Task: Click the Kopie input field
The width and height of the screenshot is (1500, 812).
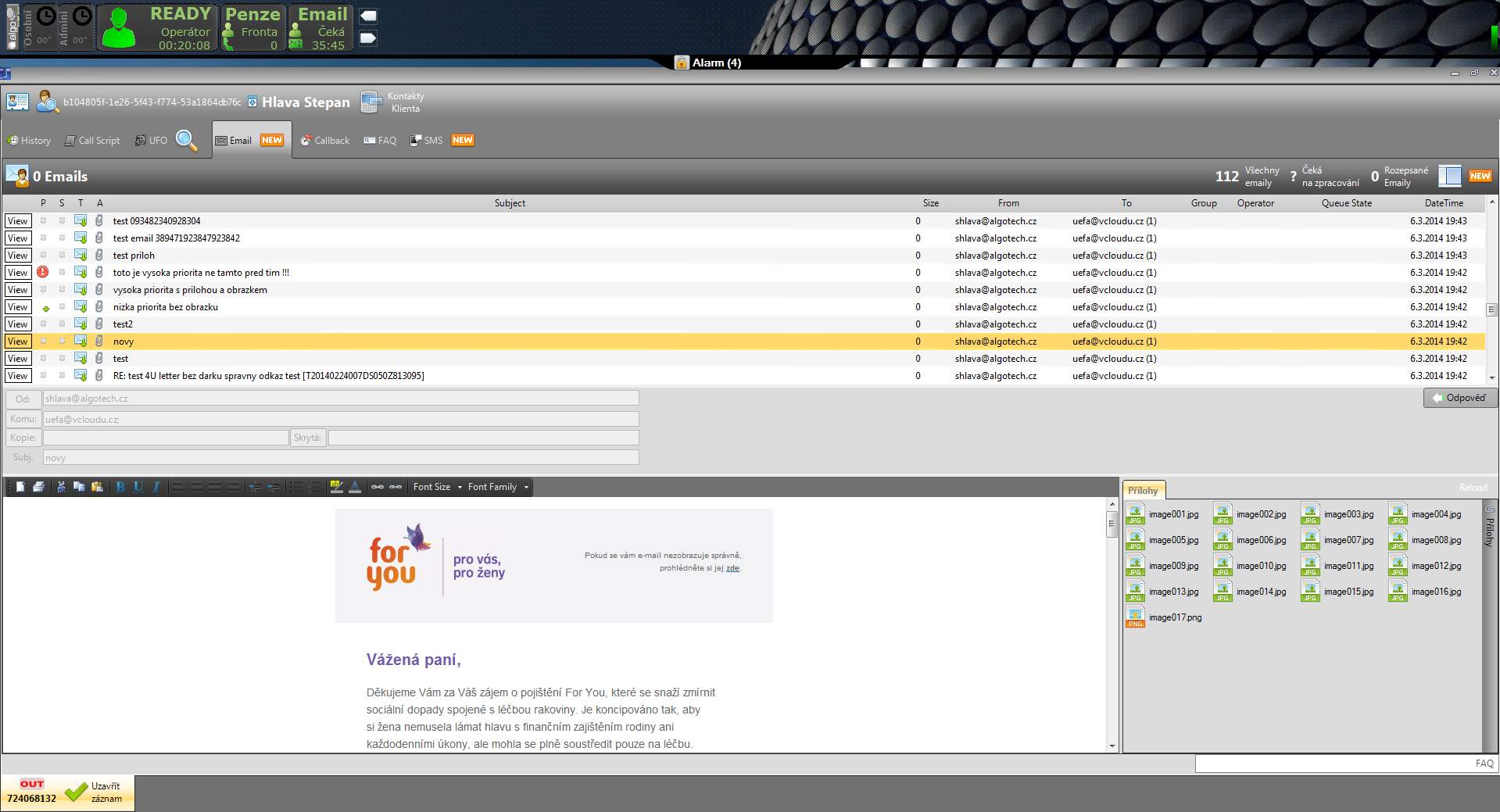Action: (166, 438)
